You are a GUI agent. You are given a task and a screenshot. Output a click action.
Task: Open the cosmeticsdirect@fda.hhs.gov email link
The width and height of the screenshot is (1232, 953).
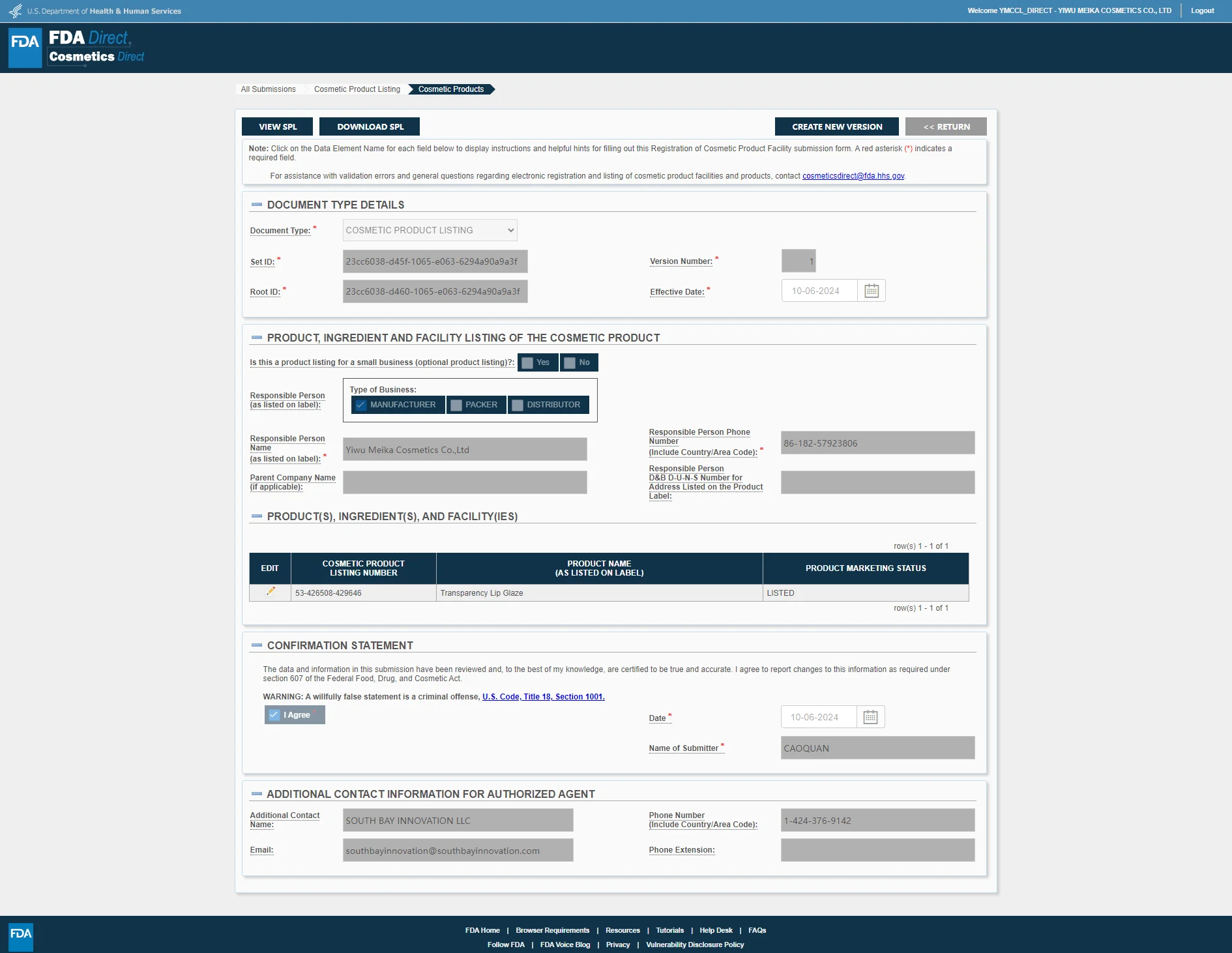click(x=853, y=176)
